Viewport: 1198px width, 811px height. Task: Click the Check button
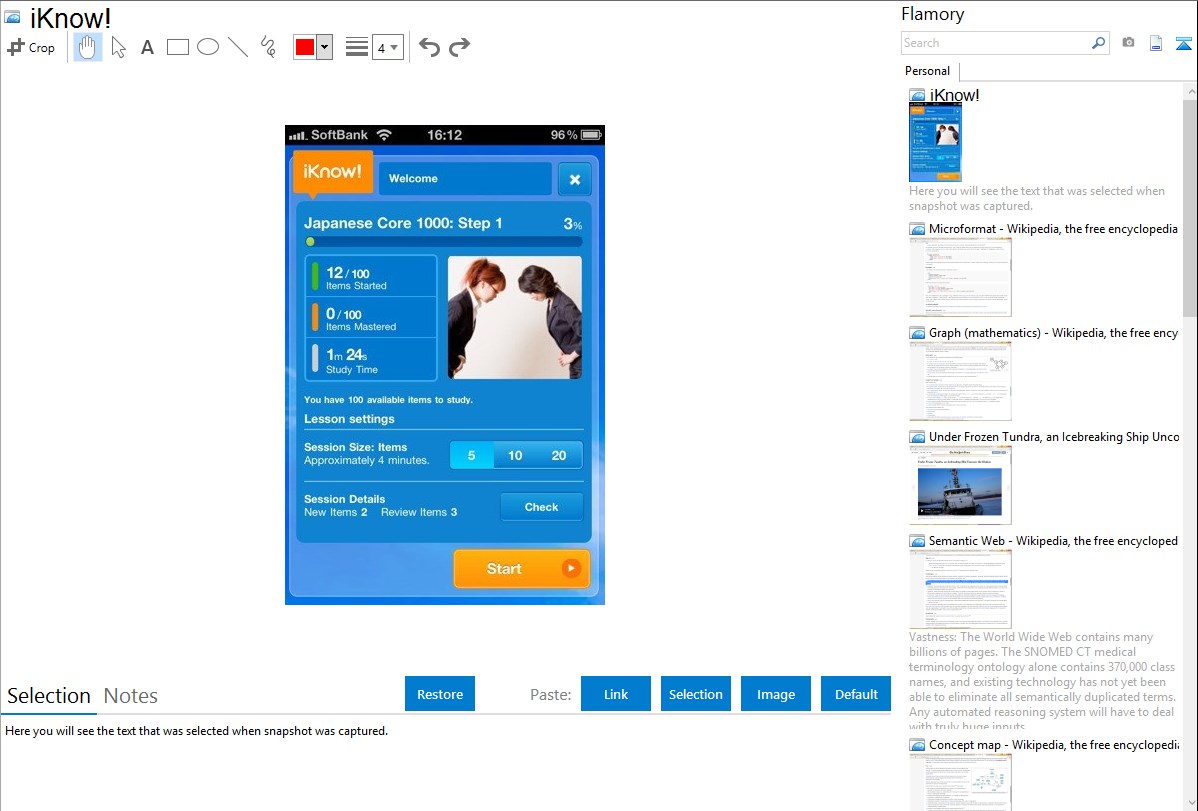pyautogui.click(x=542, y=507)
